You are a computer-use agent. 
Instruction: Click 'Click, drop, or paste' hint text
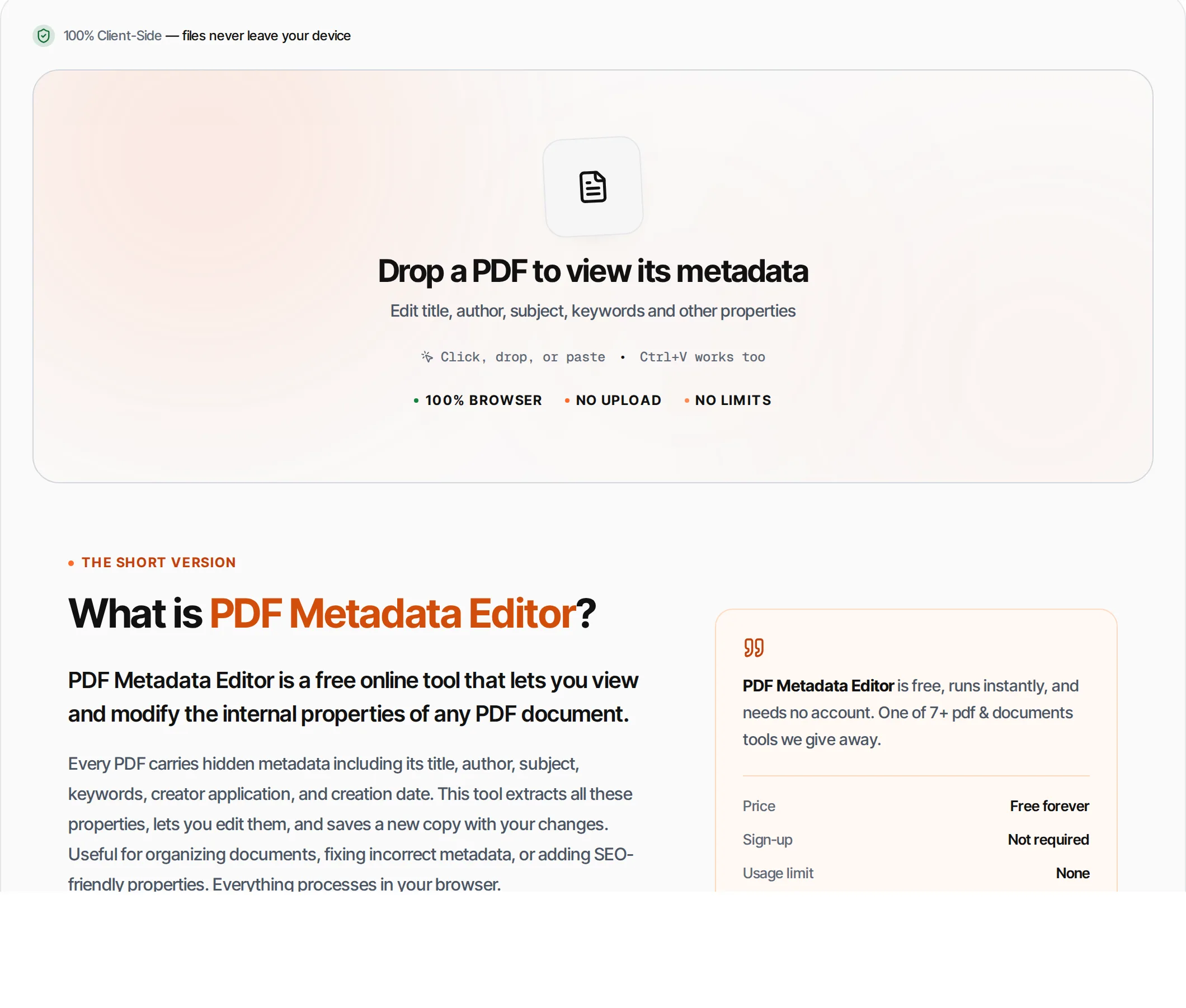pyautogui.click(x=523, y=357)
